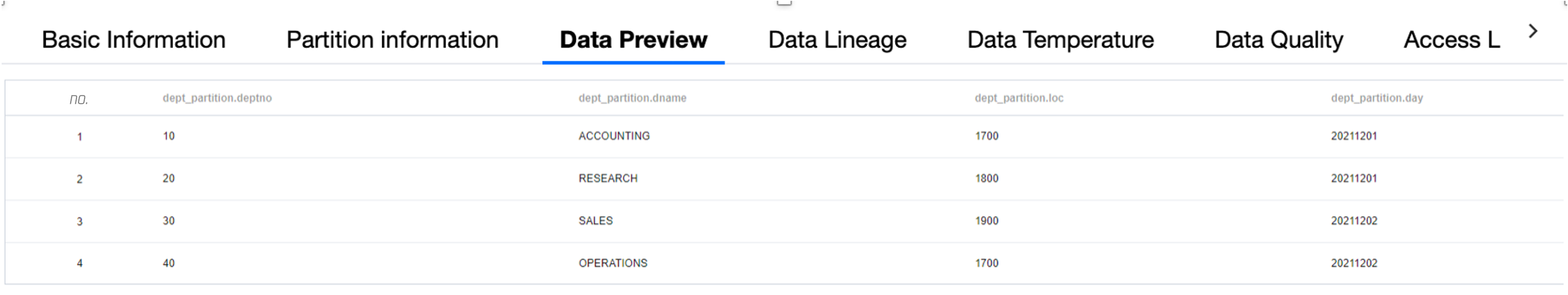Open the Basic Information tab
This screenshot has height=295, width=1568.
[x=133, y=40]
